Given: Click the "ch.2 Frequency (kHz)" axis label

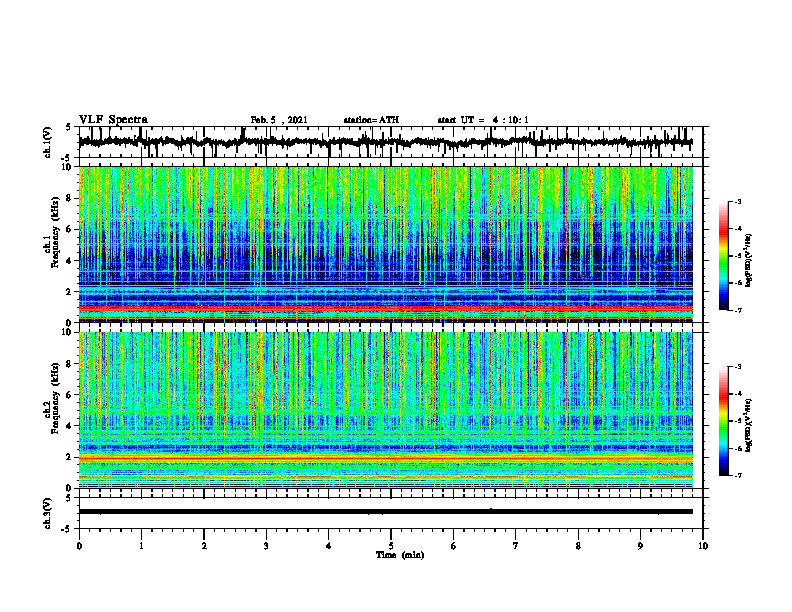Looking at the screenshot, I should pyautogui.click(x=52, y=398).
